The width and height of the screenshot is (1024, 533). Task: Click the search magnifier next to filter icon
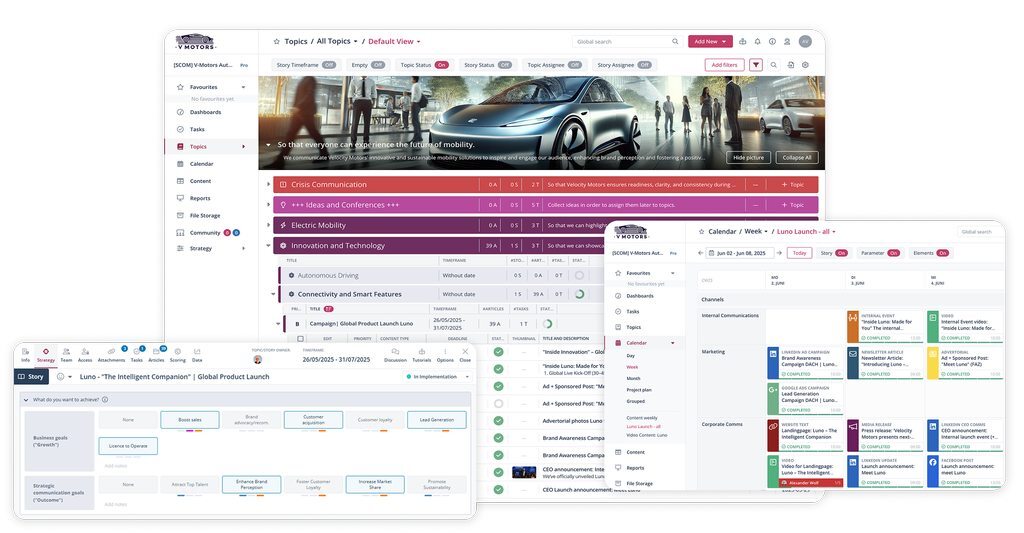pyautogui.click(x=774, y=65)
